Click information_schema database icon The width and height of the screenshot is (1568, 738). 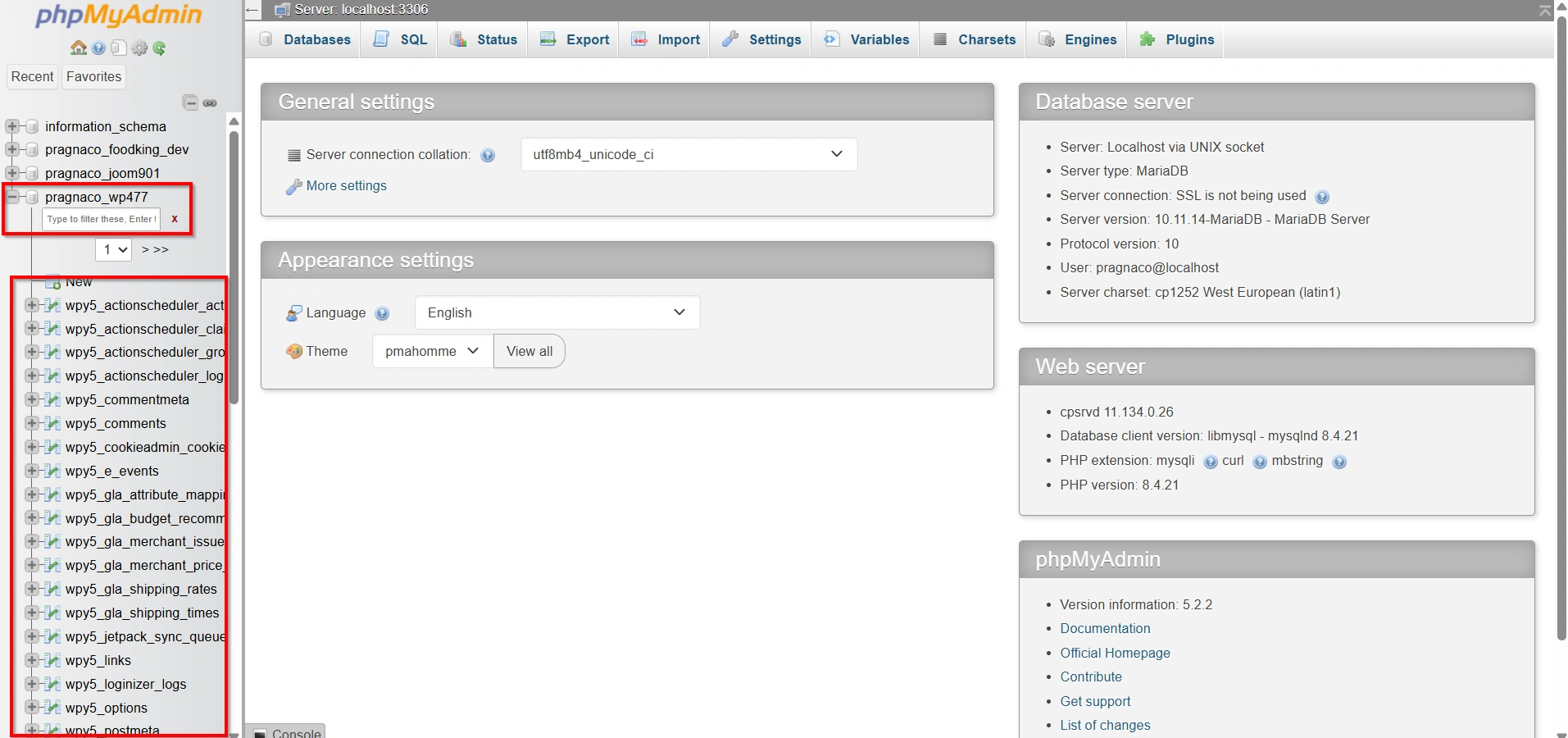32,126
